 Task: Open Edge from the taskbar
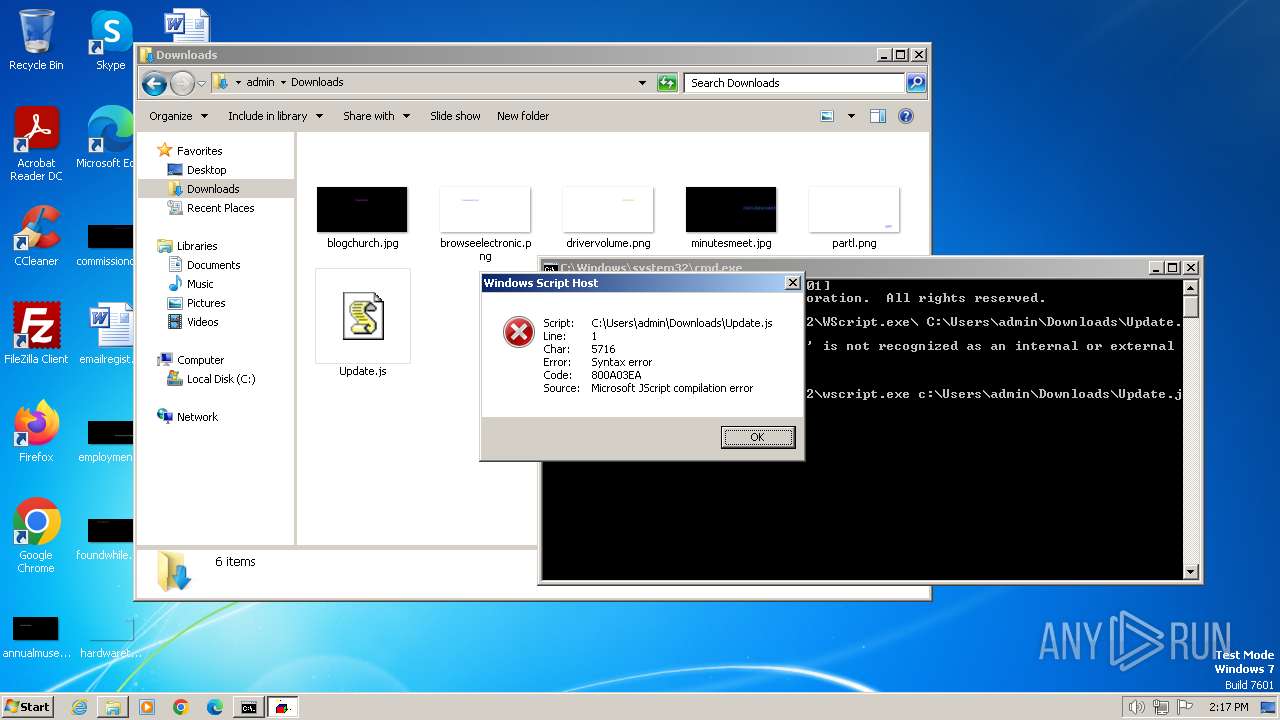[215, 707]
